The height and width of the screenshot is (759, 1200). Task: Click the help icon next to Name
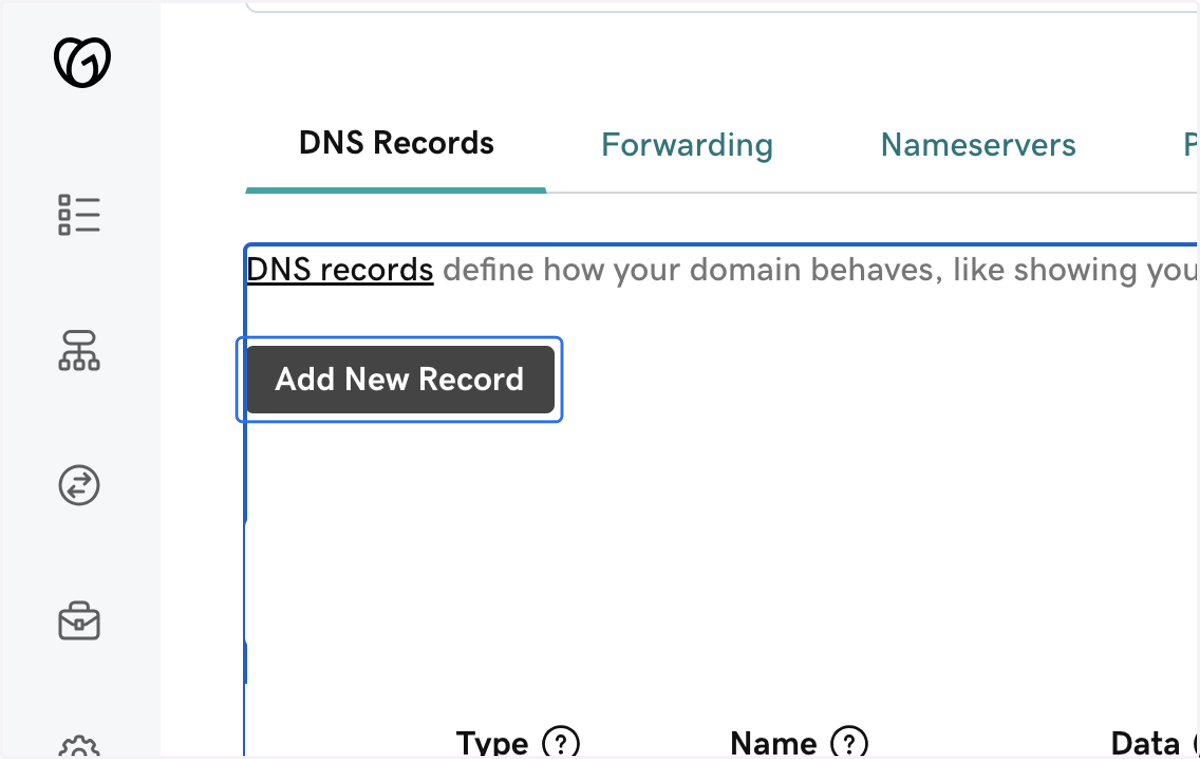pos(849,743)
